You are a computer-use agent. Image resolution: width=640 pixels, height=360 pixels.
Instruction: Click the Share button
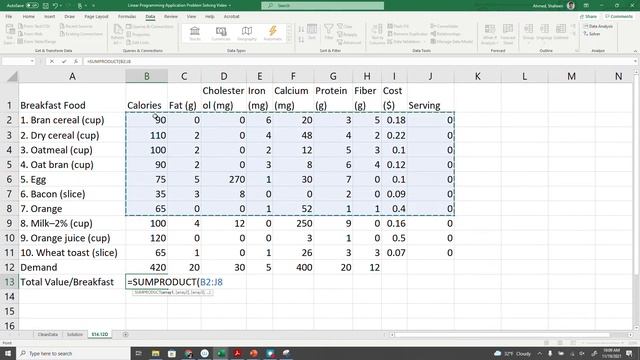pyautogui.click(x=589, y=17)
